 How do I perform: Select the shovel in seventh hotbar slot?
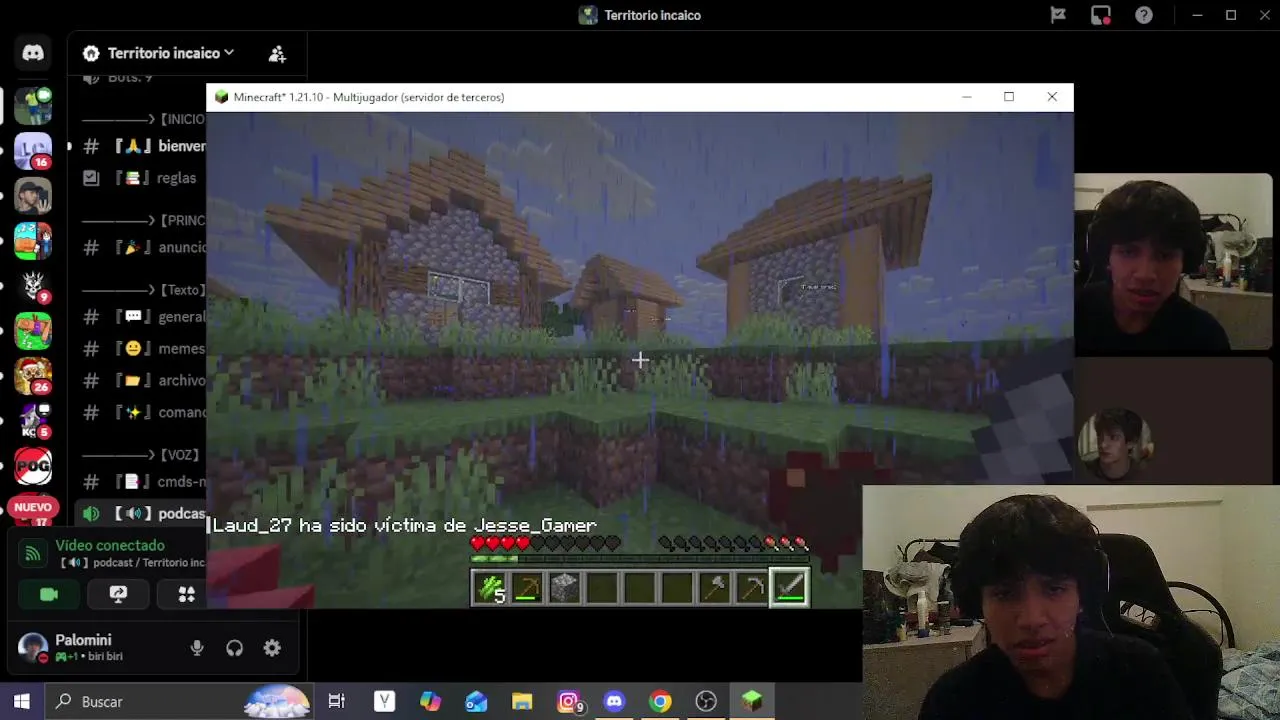pos(714,588)
